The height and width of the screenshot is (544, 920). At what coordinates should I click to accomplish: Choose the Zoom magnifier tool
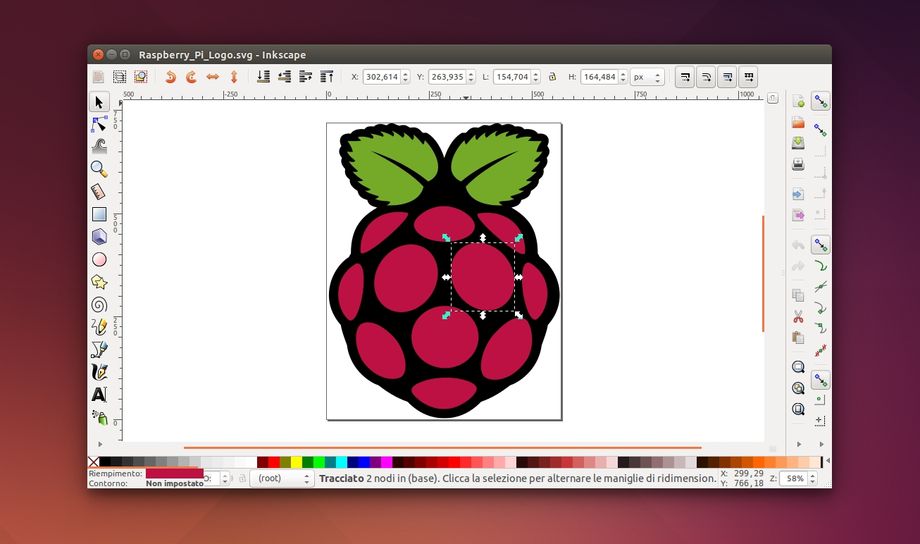tap(99, 168)
